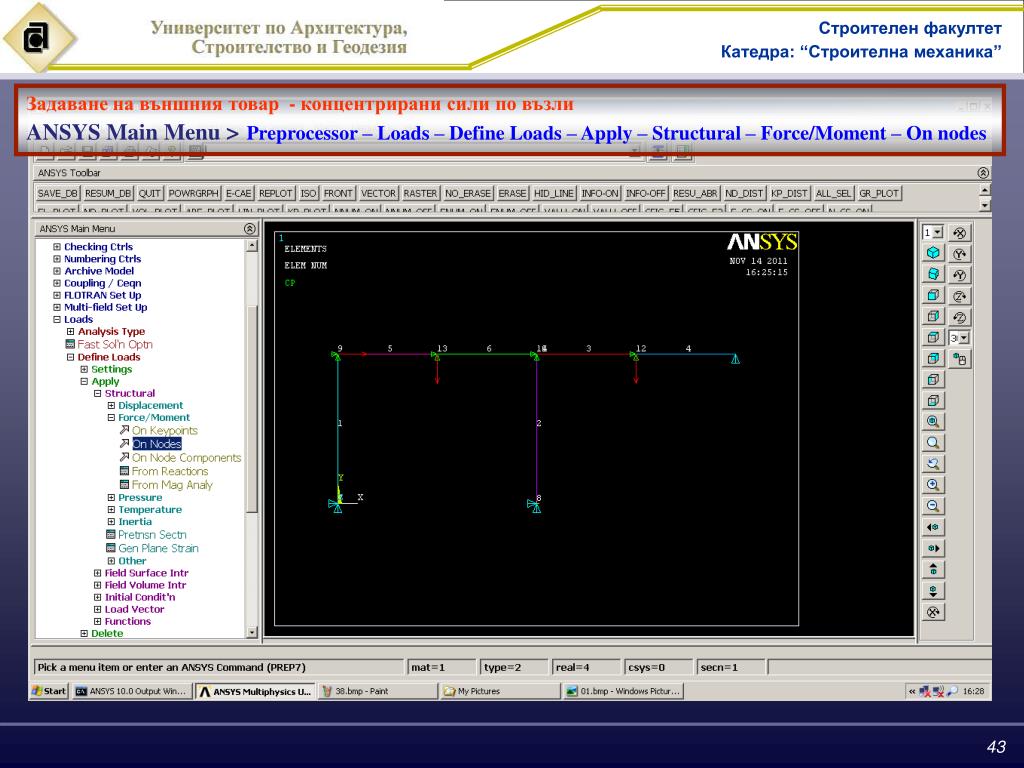Screen dimensions: 1024x768
Task: Switch to isometric view icon
Action: click(933, 253)
